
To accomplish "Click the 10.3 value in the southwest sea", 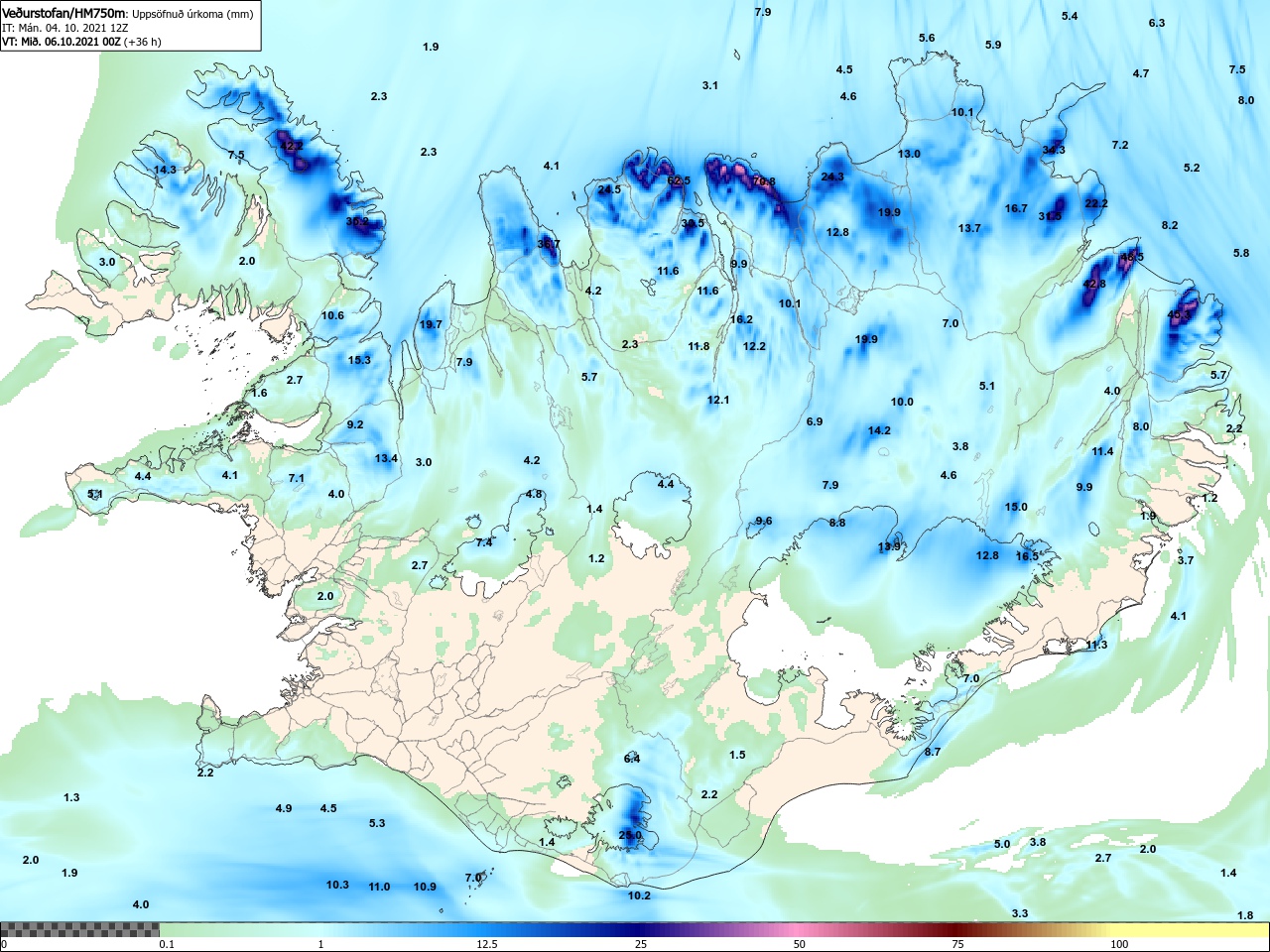I will click(x=337, y=885).
